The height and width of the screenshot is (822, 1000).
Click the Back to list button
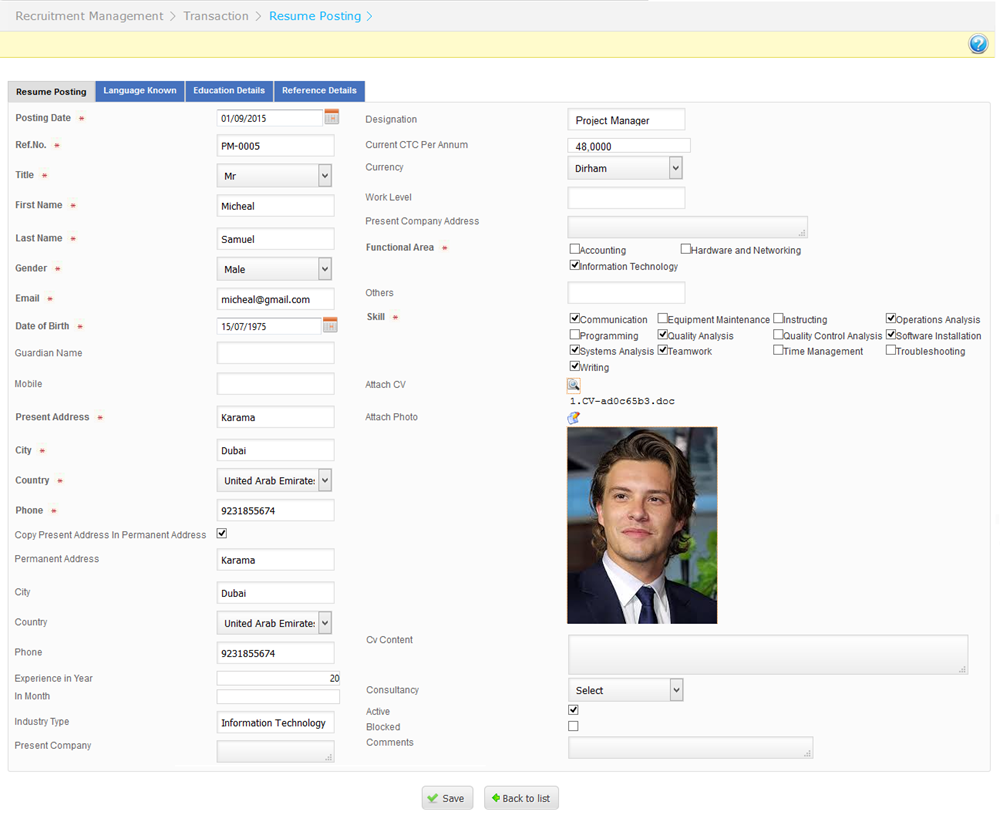521,798
